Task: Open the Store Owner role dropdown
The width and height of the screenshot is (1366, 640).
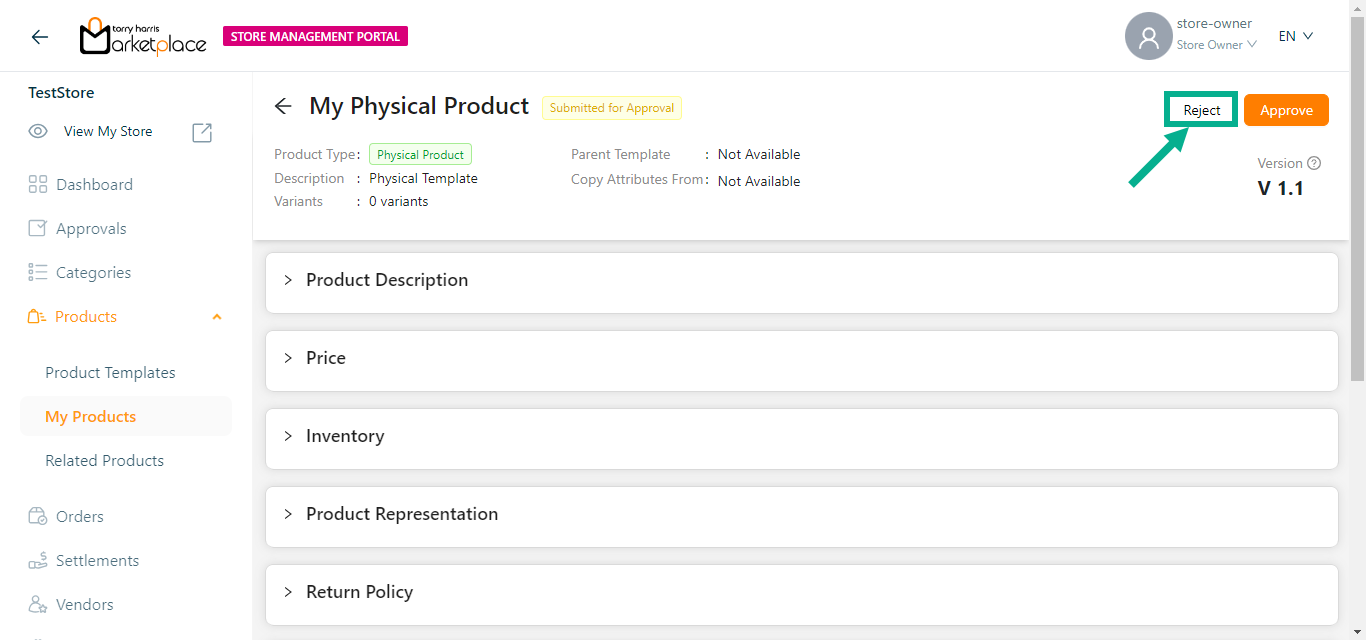Action: point(1216,45)
